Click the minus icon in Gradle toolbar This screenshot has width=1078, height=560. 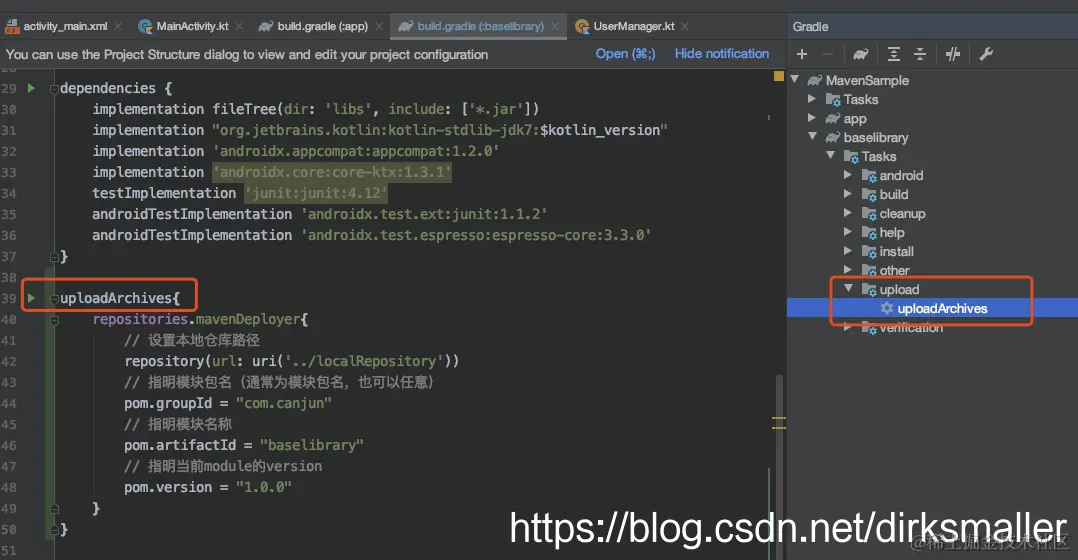828,54
